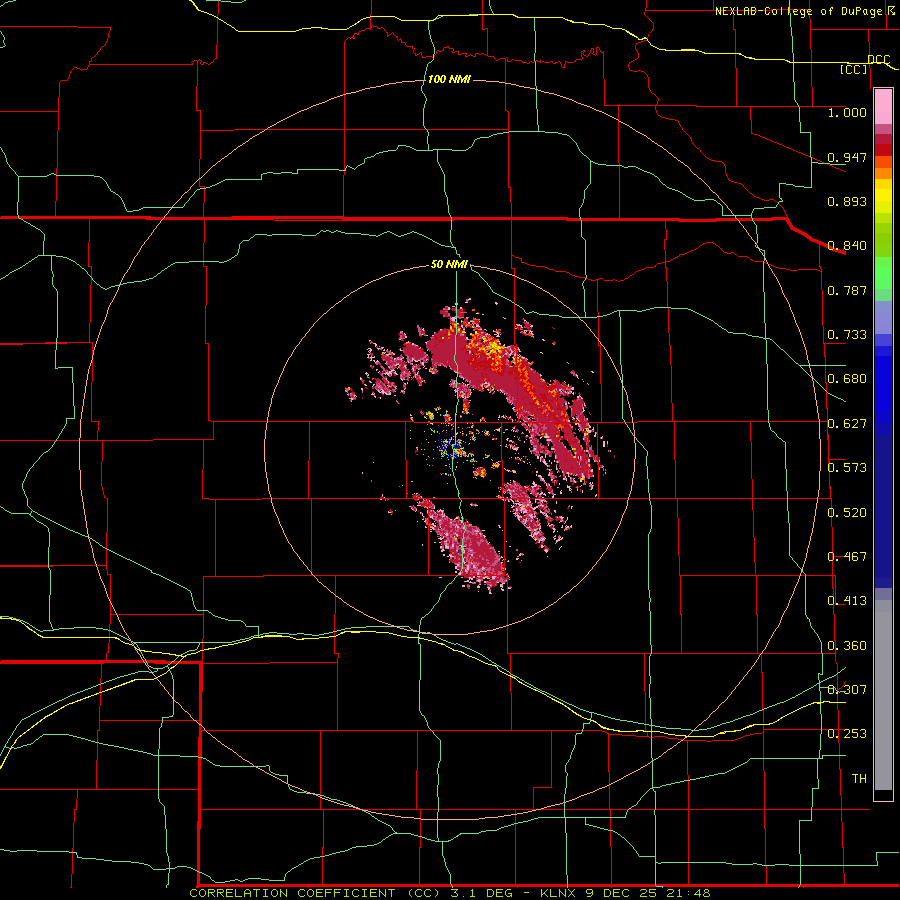Click the 1.000 color scale value
The width and height of the screenshot is (900, 900).
point(847,112)
